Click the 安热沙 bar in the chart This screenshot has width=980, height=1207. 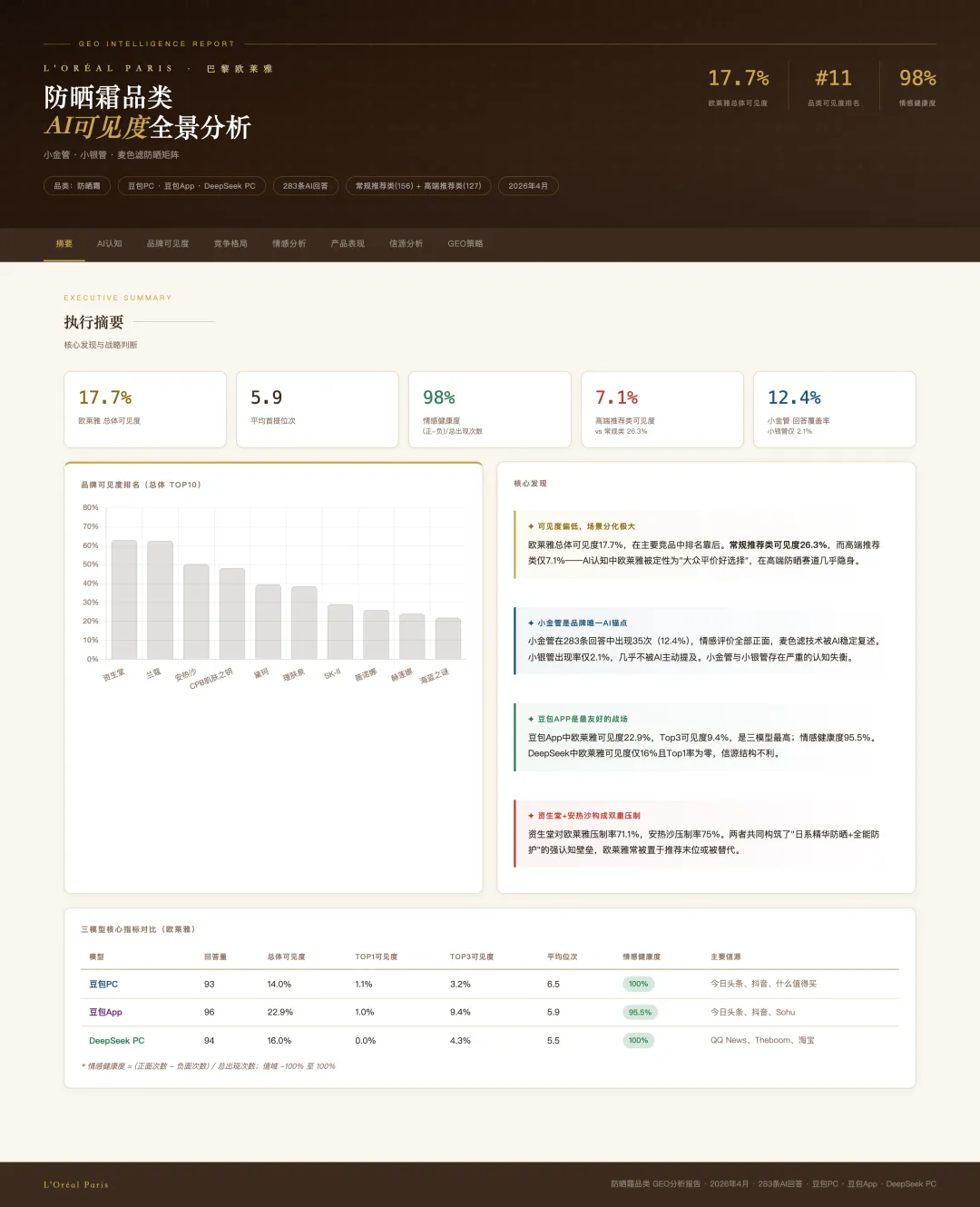click(196, 612)
